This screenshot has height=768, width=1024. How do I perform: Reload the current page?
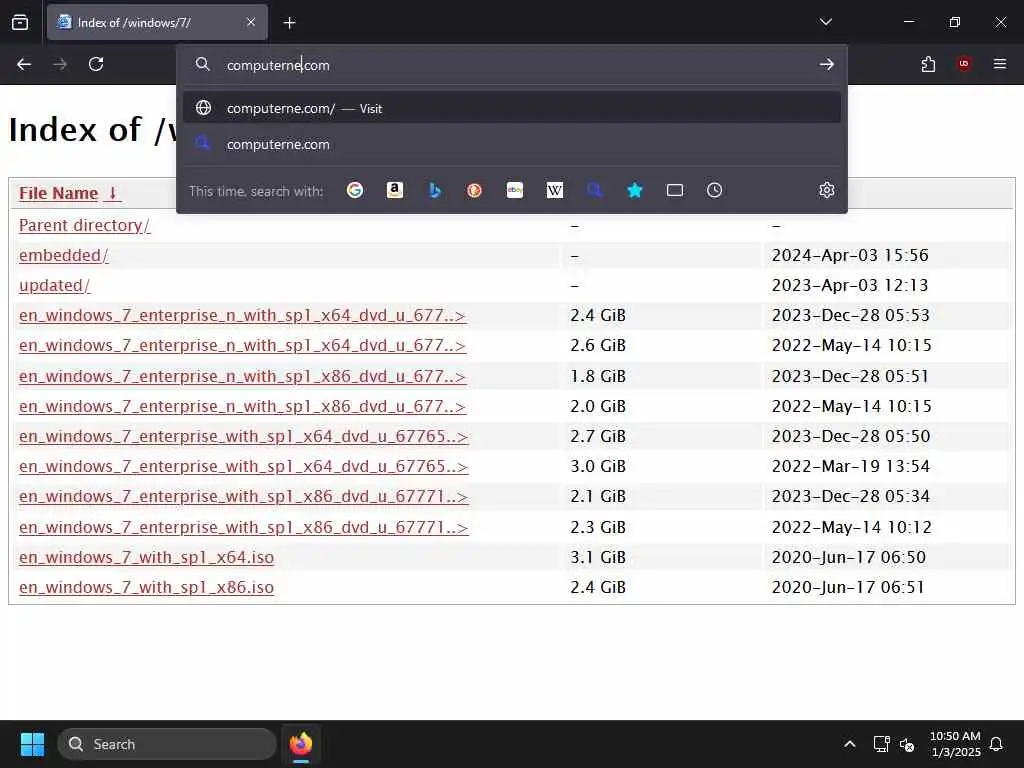point(96,64)
